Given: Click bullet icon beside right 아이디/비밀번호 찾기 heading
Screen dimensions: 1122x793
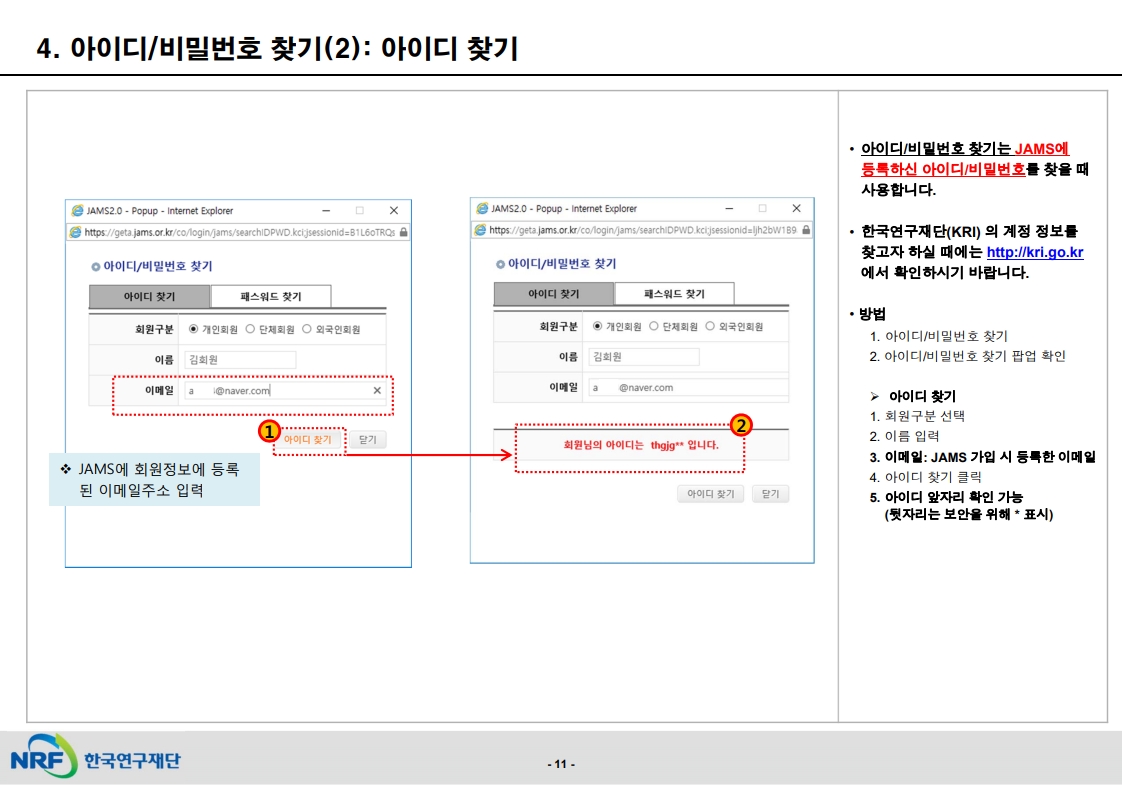Looking at the screenshot, I should [500, 264].
